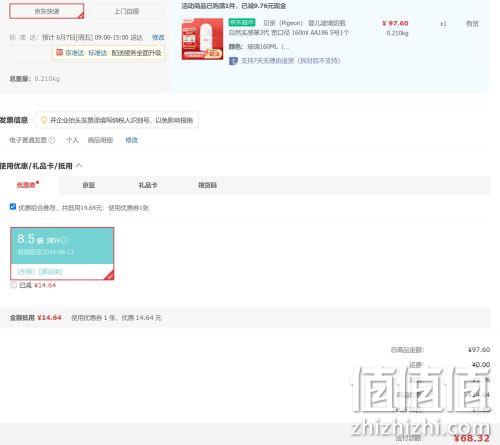Click the lightbulb tip icon beside 发票信息
Screen dimensions: 500x445
click(x=44, y=120)
